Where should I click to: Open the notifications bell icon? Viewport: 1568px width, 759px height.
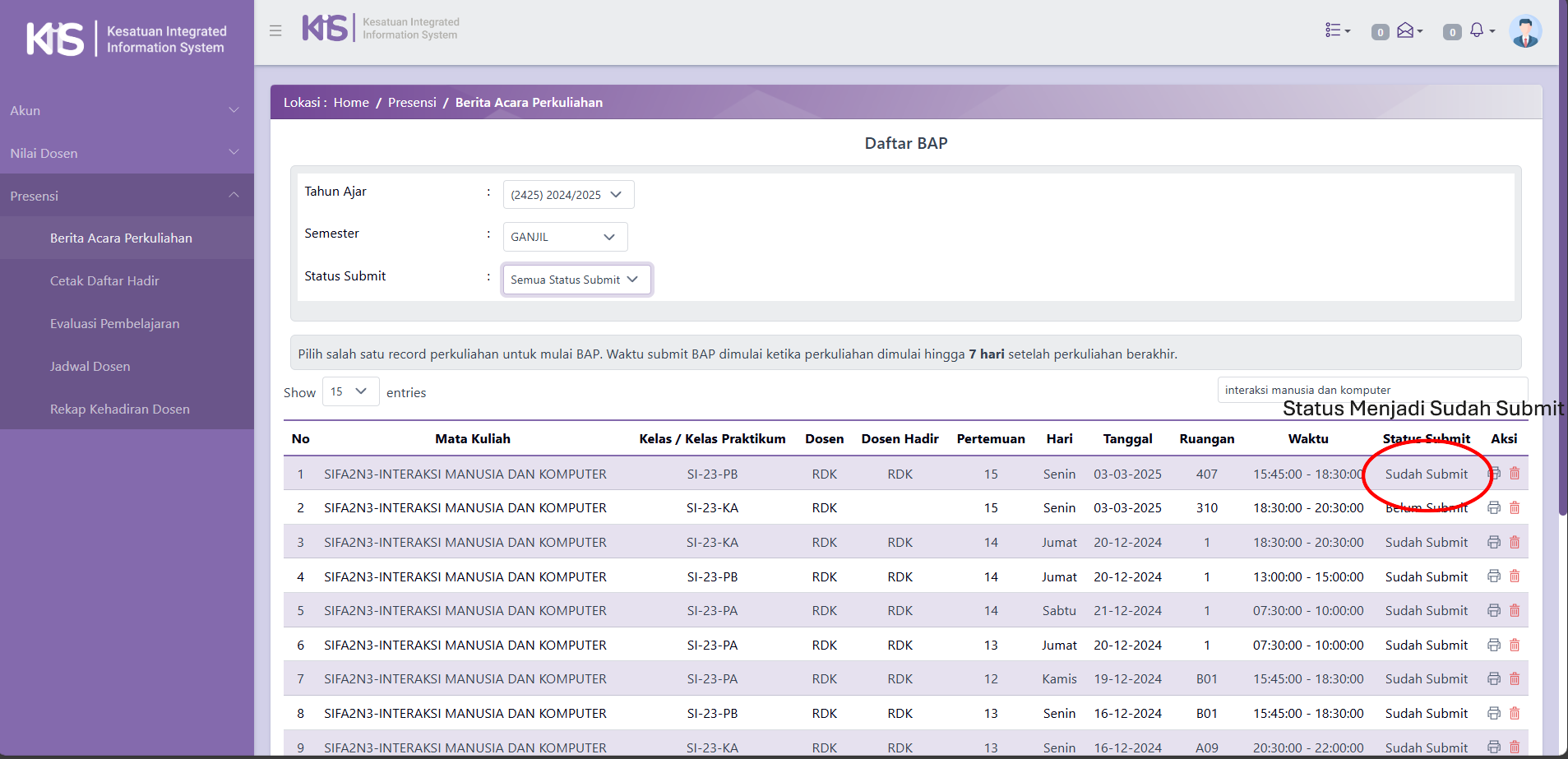pos(1478,30)
